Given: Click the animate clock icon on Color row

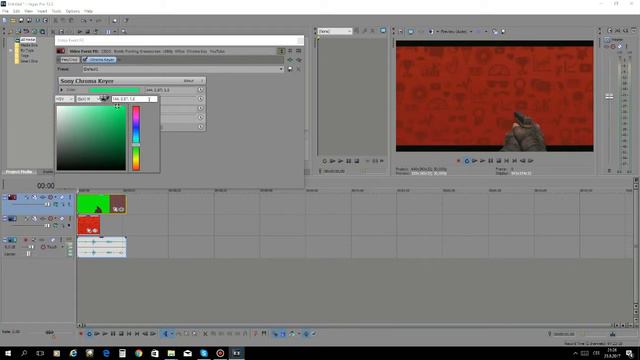Looking at the screenshot, I should click(x=200, y=90).
